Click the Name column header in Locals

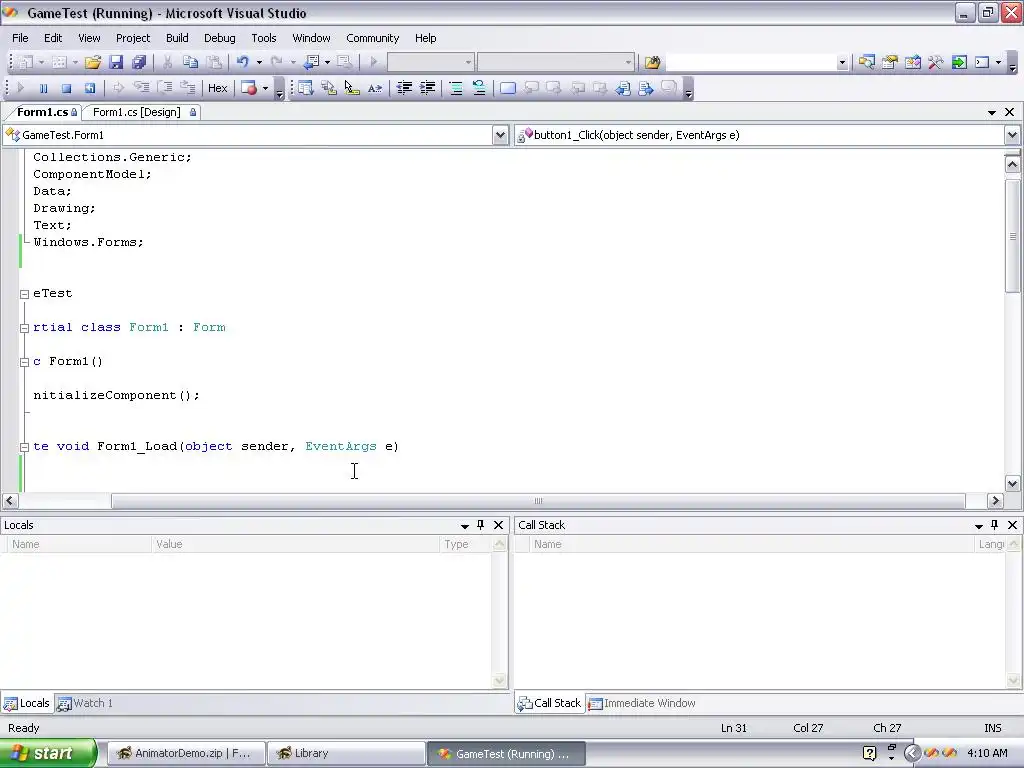click(77, 544)
